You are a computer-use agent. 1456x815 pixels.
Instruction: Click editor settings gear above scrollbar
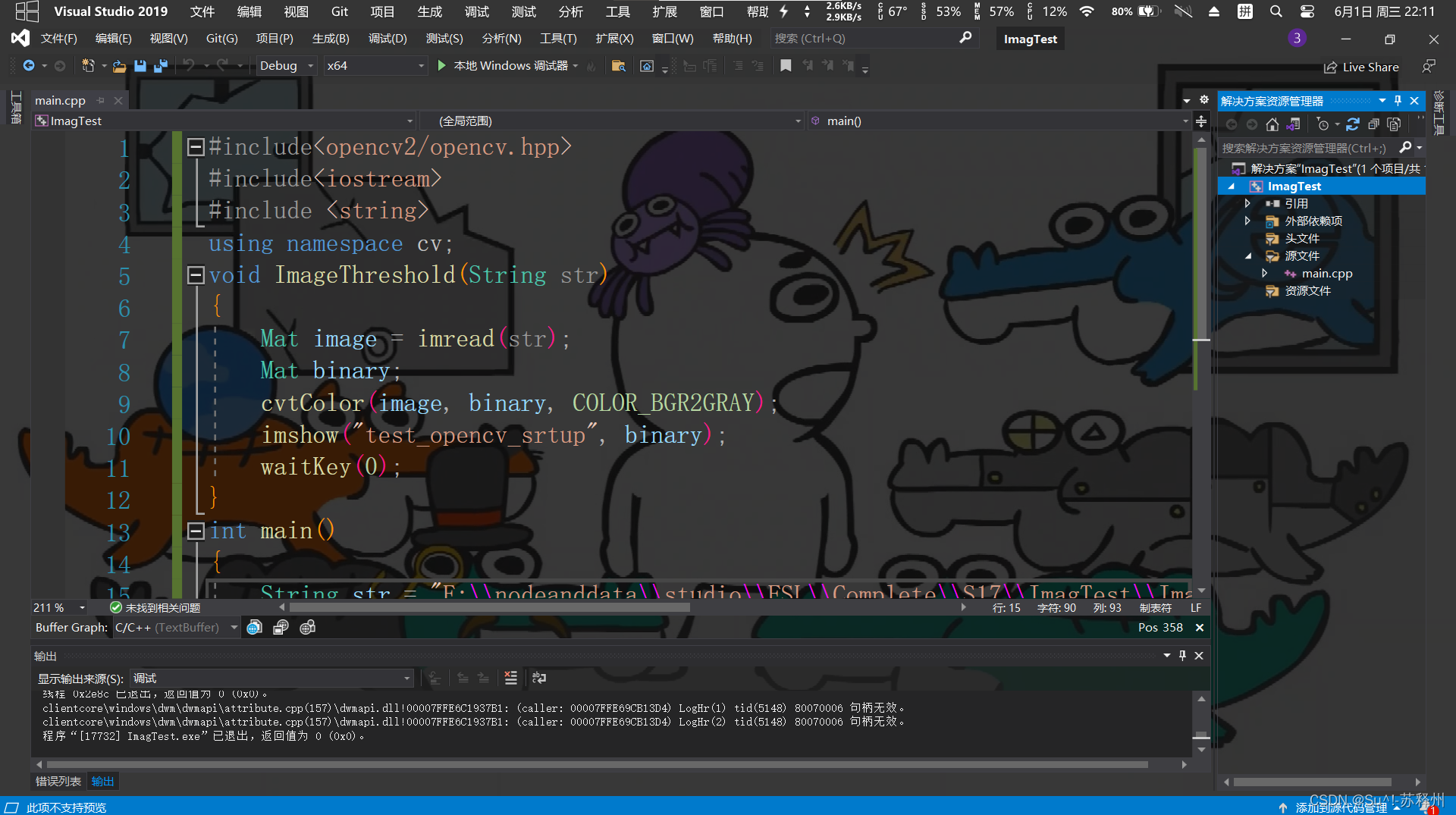point(1203,100)
